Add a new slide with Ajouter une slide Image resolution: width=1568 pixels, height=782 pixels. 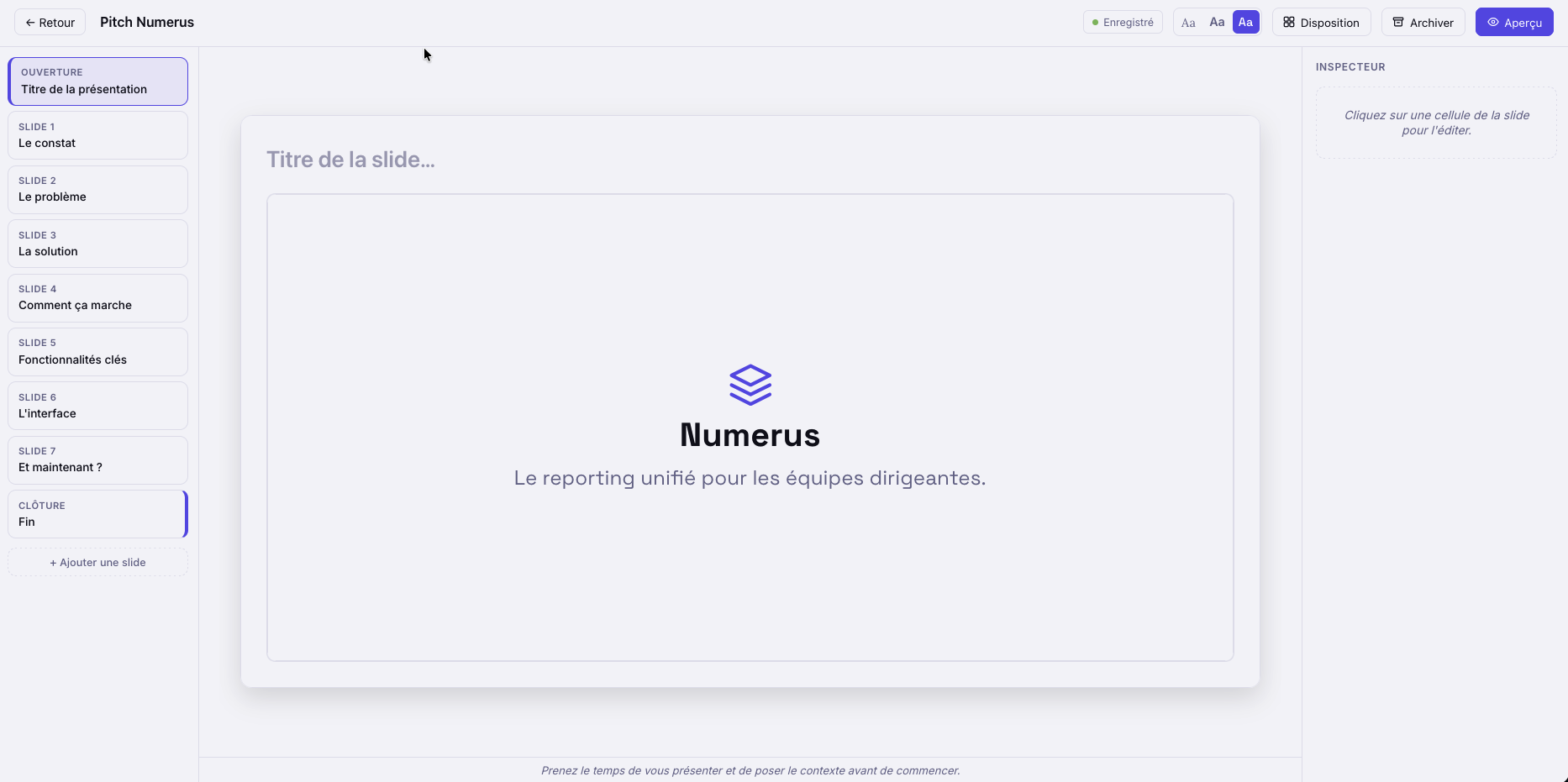97,561
